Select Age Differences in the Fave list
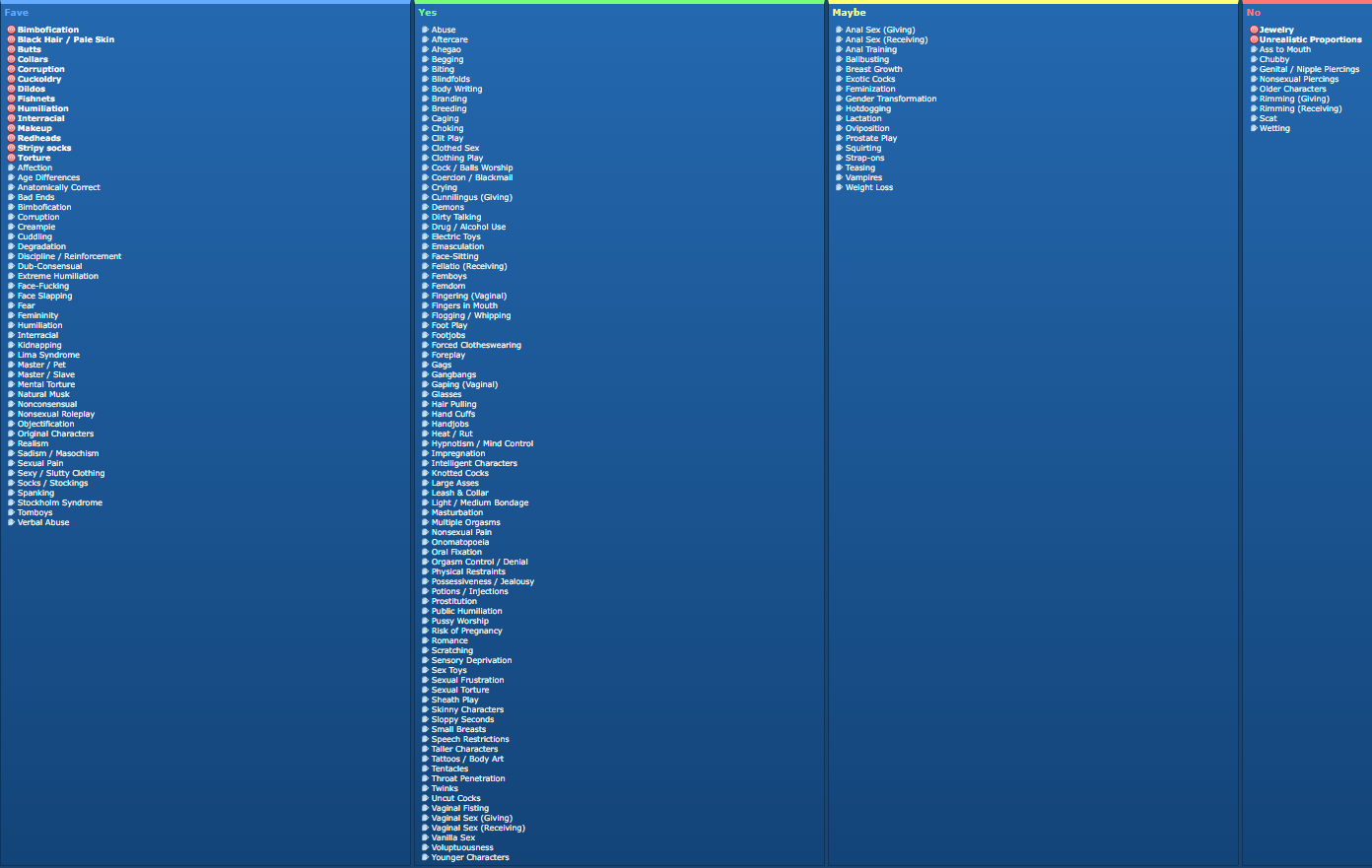 (48, 177)
